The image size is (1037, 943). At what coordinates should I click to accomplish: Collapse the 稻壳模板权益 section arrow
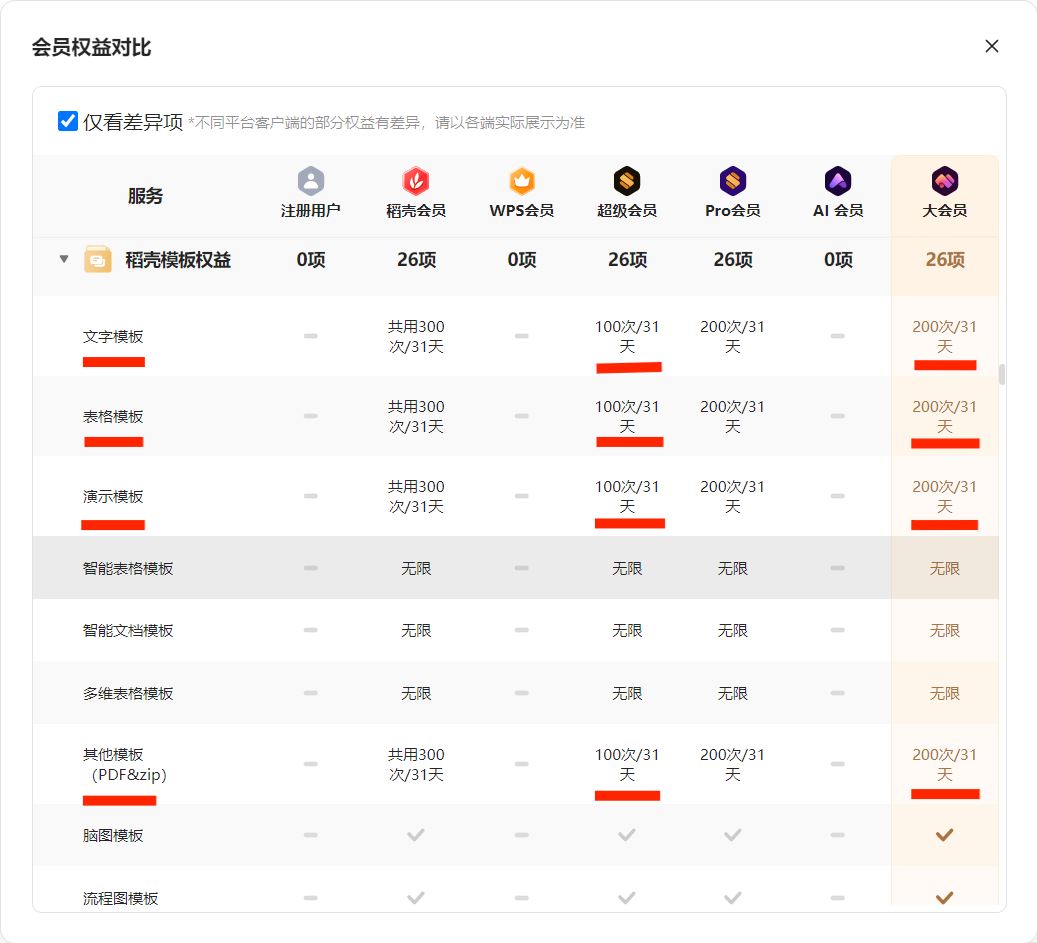pos(63,259)
